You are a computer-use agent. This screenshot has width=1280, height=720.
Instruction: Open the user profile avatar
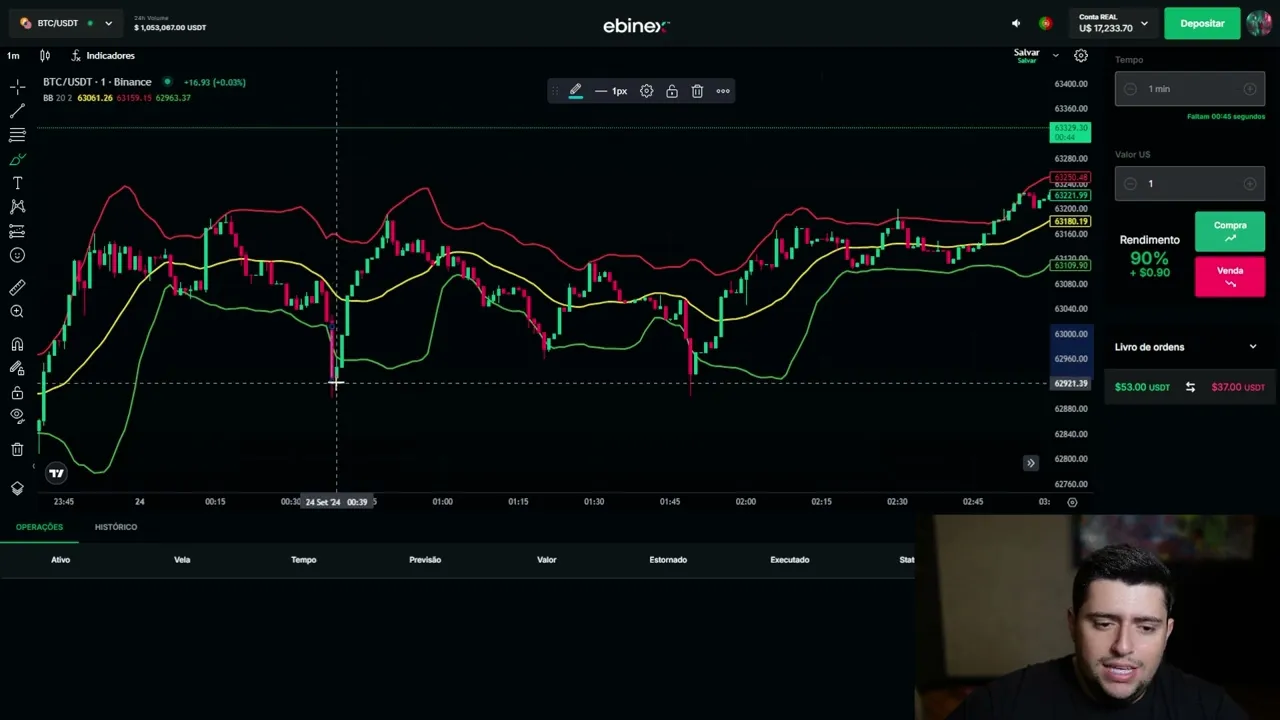(1259, 23)
